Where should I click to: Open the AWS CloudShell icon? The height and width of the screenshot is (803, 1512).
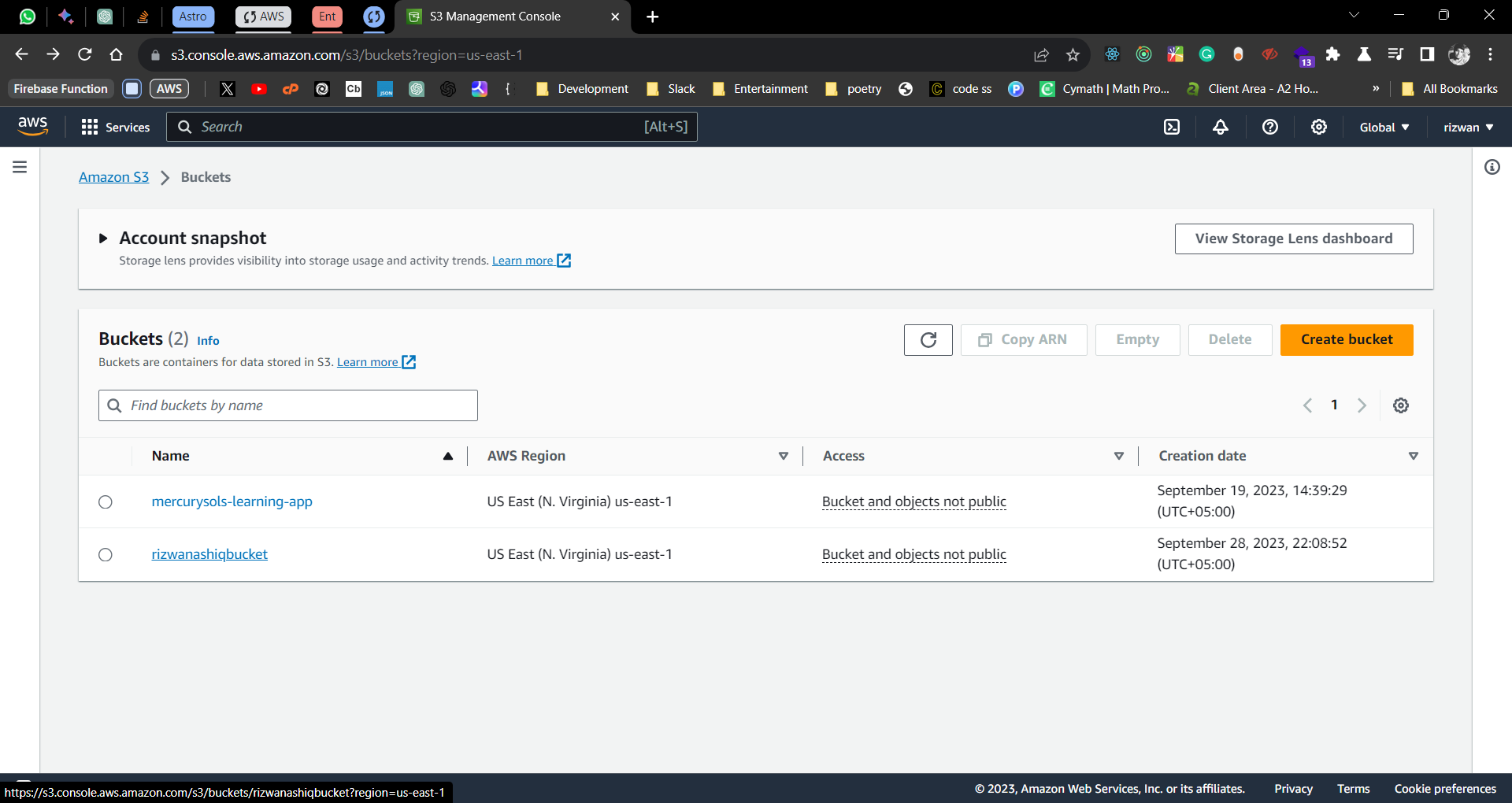pyautogui.click(x=1172, y=127)
